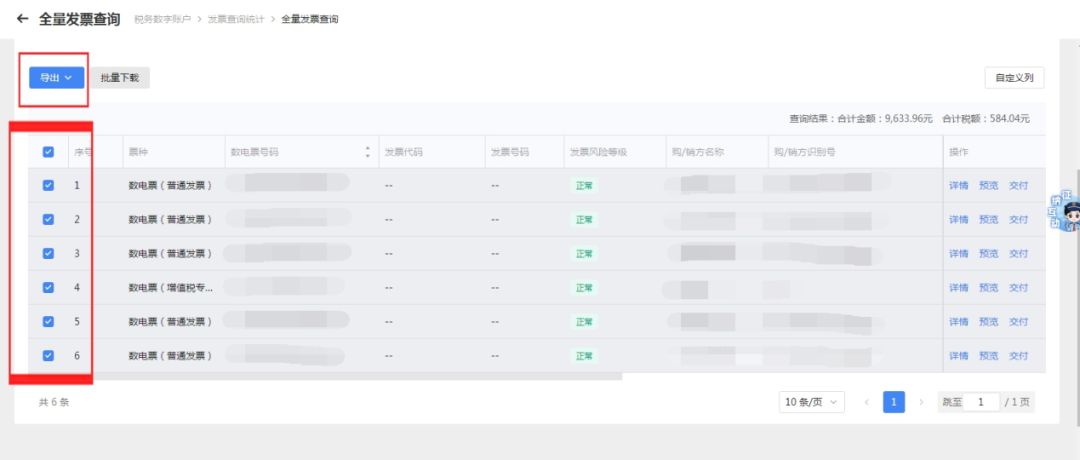Open 预览 for row 6
Image resolution: width=1080 pixels, height=460 pixels.
[988, 355]
